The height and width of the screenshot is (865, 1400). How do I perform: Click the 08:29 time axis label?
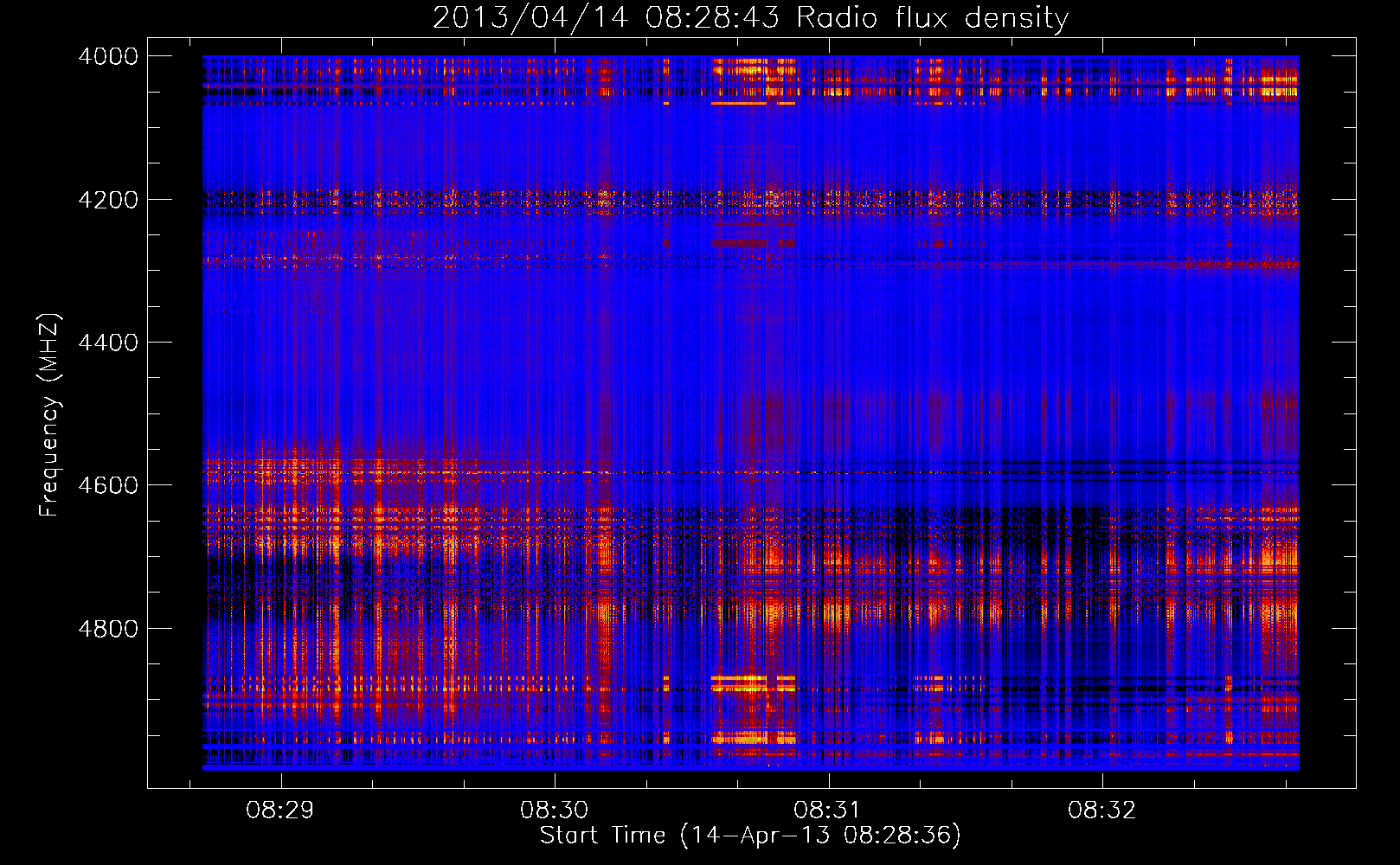click(x=280, y=811)
